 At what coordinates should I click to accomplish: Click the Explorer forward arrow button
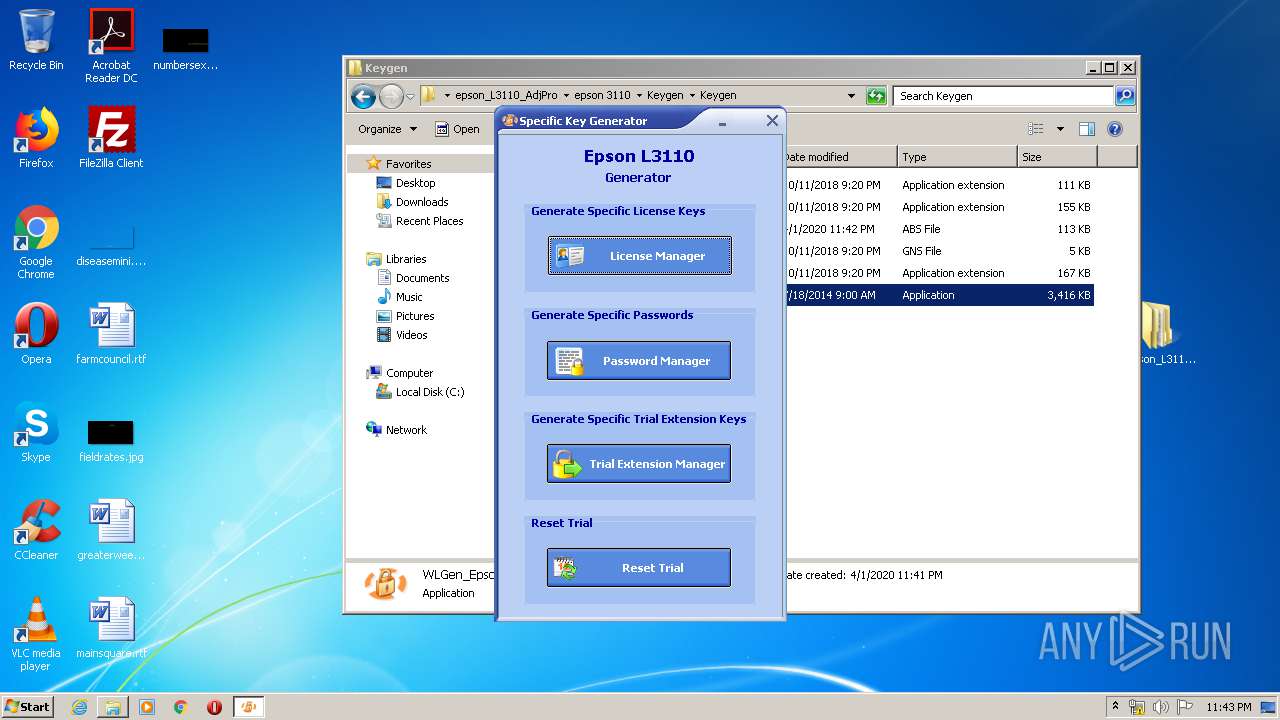point(391,96)
